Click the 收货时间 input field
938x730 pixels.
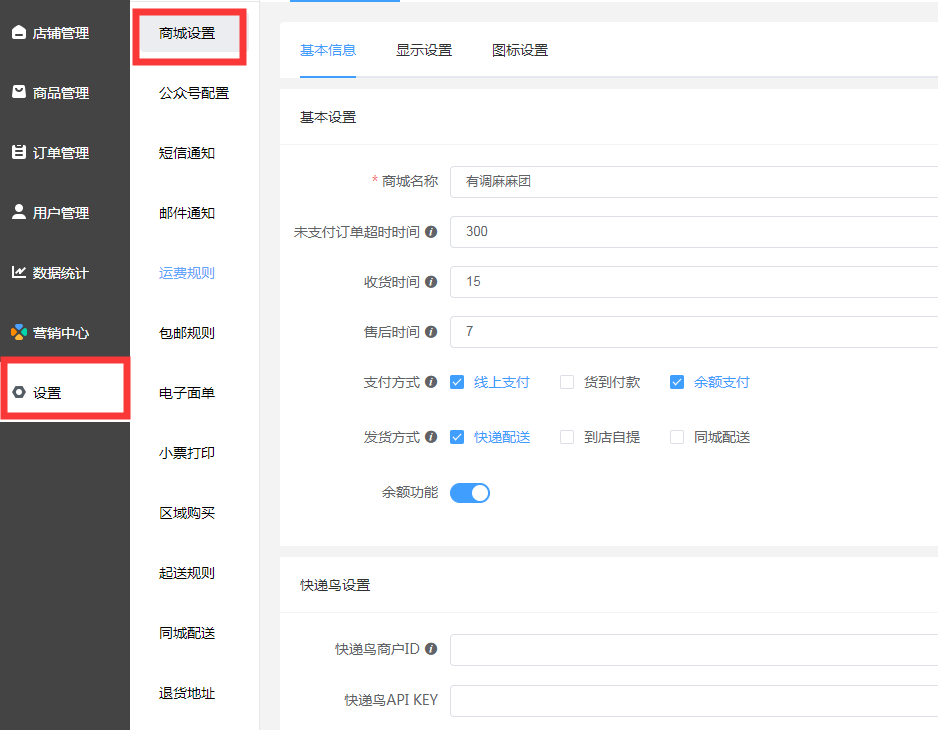pos(694,282)
